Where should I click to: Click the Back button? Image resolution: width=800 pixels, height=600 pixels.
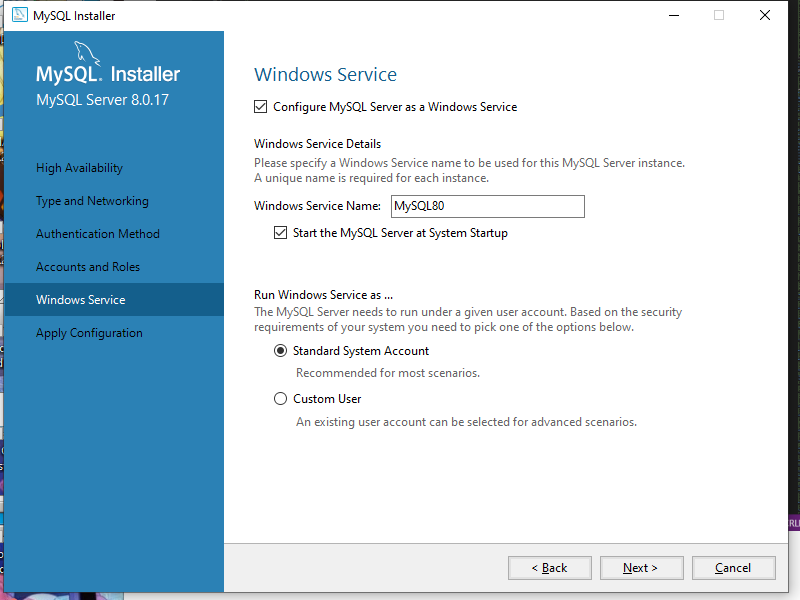550,568
